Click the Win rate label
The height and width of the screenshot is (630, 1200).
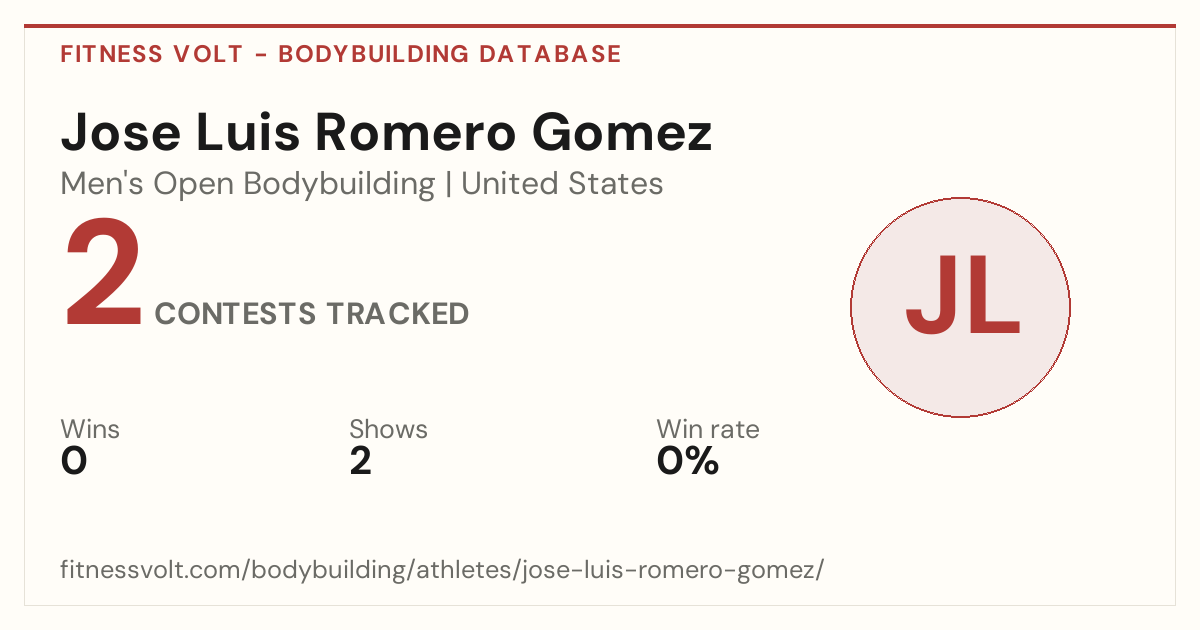[708, 429]
